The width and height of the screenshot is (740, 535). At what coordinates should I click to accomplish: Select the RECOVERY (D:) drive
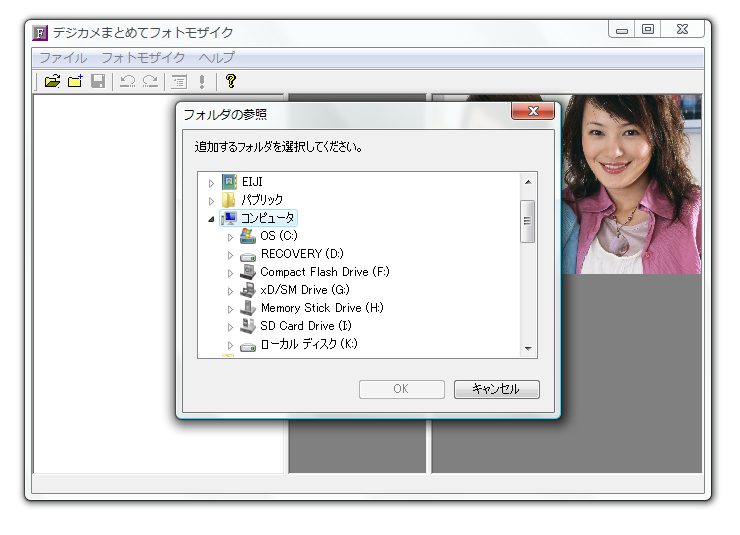301,254
